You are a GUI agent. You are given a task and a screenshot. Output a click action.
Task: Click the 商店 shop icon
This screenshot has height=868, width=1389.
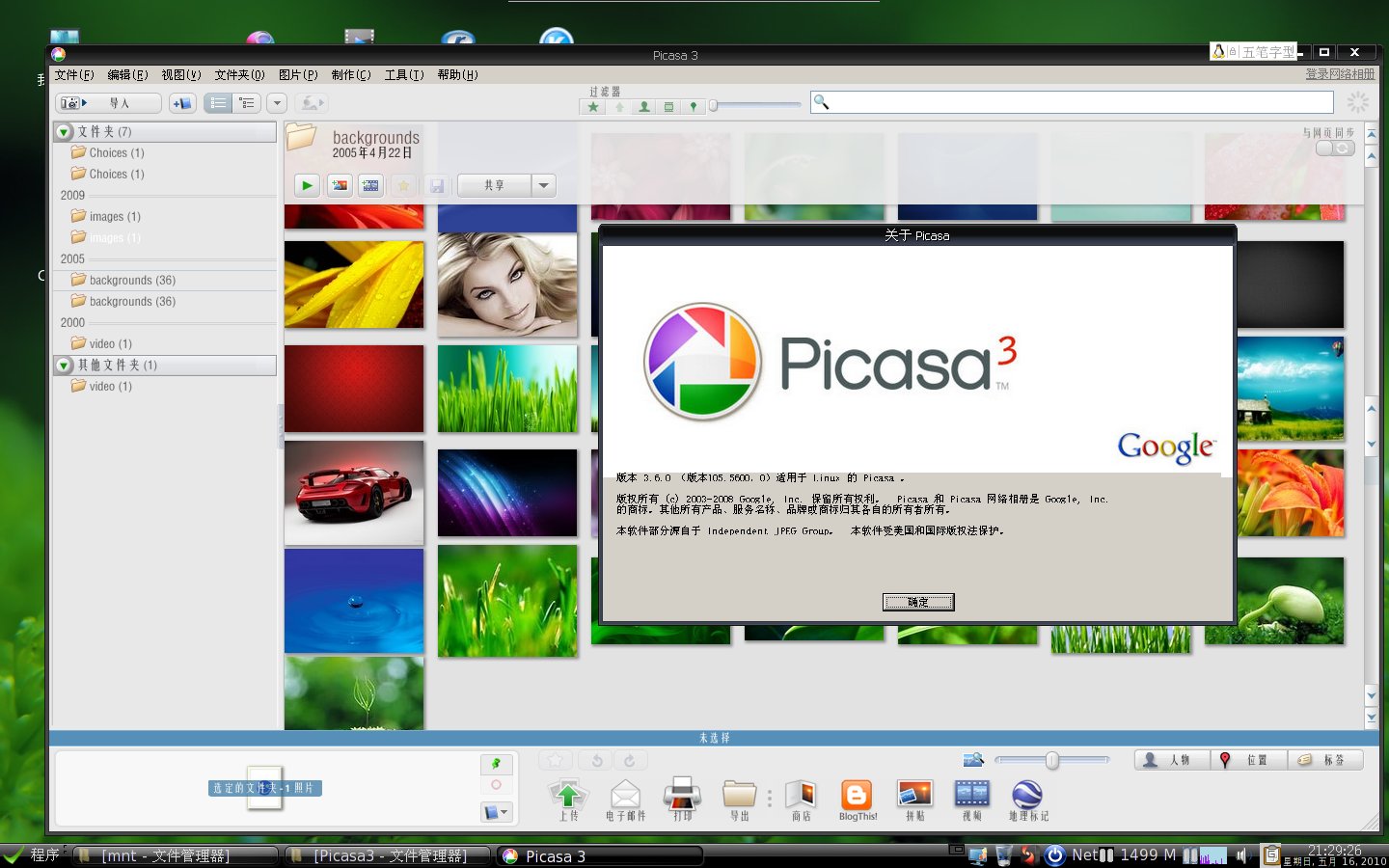801,794
